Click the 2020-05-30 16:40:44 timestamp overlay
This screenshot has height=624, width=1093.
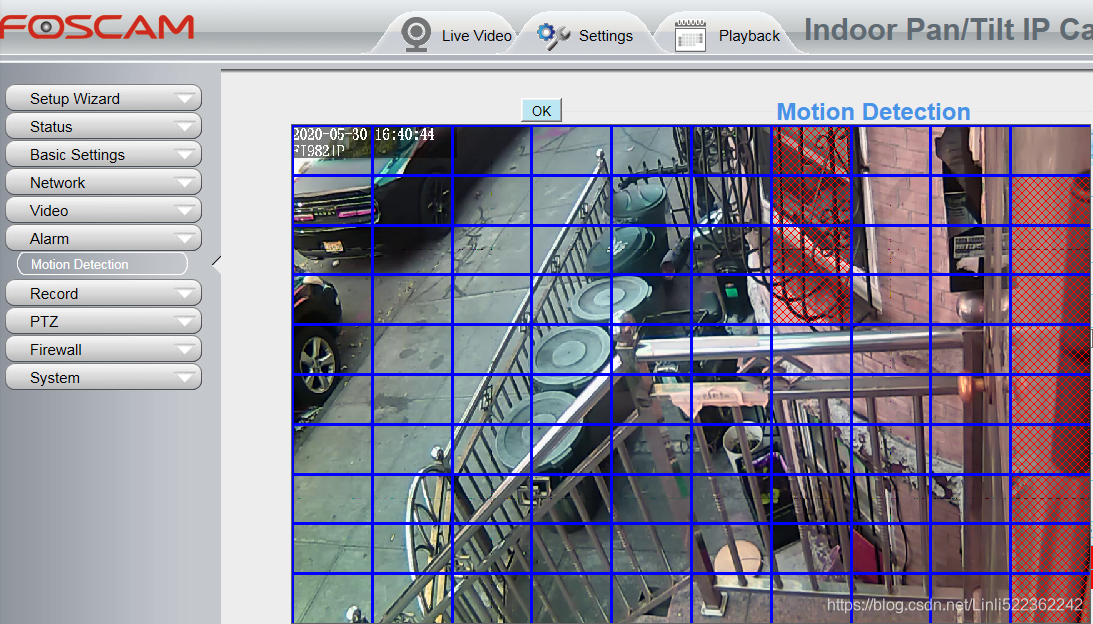coord(364,135)
